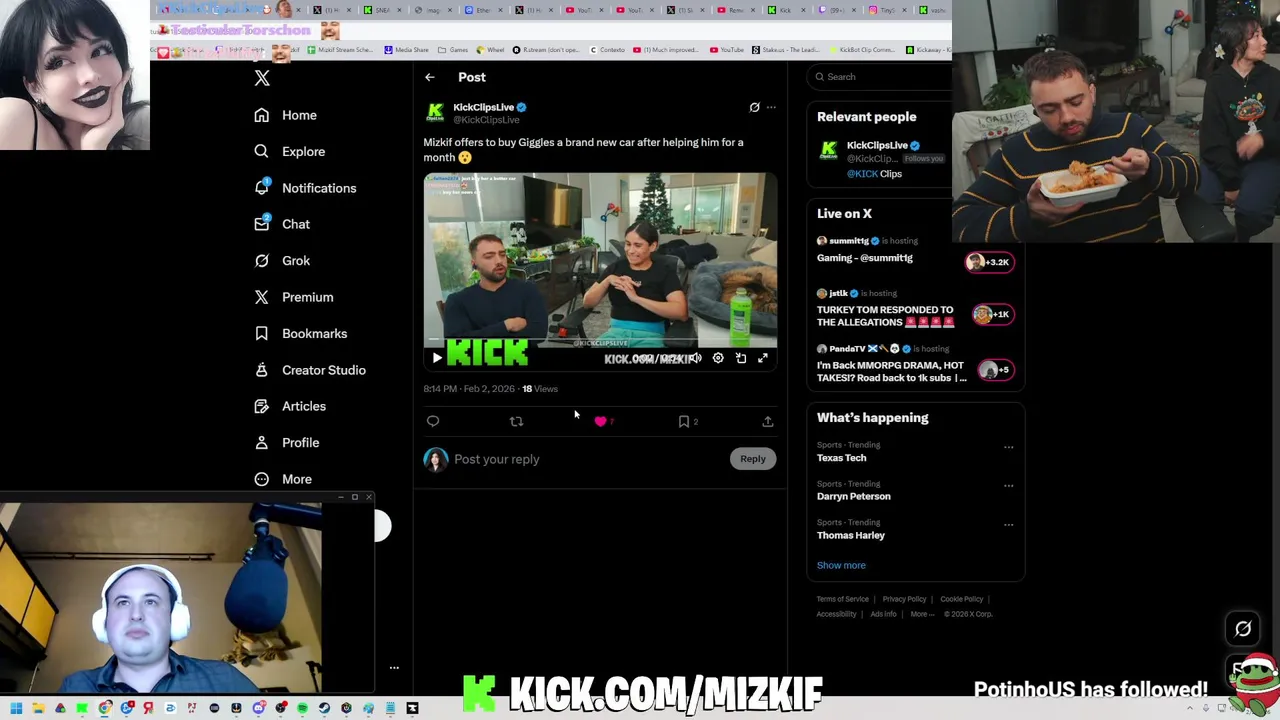Open Home in X sidebar
The image size is (1280, 720).
pyautogui.click(x=285, y=115)
